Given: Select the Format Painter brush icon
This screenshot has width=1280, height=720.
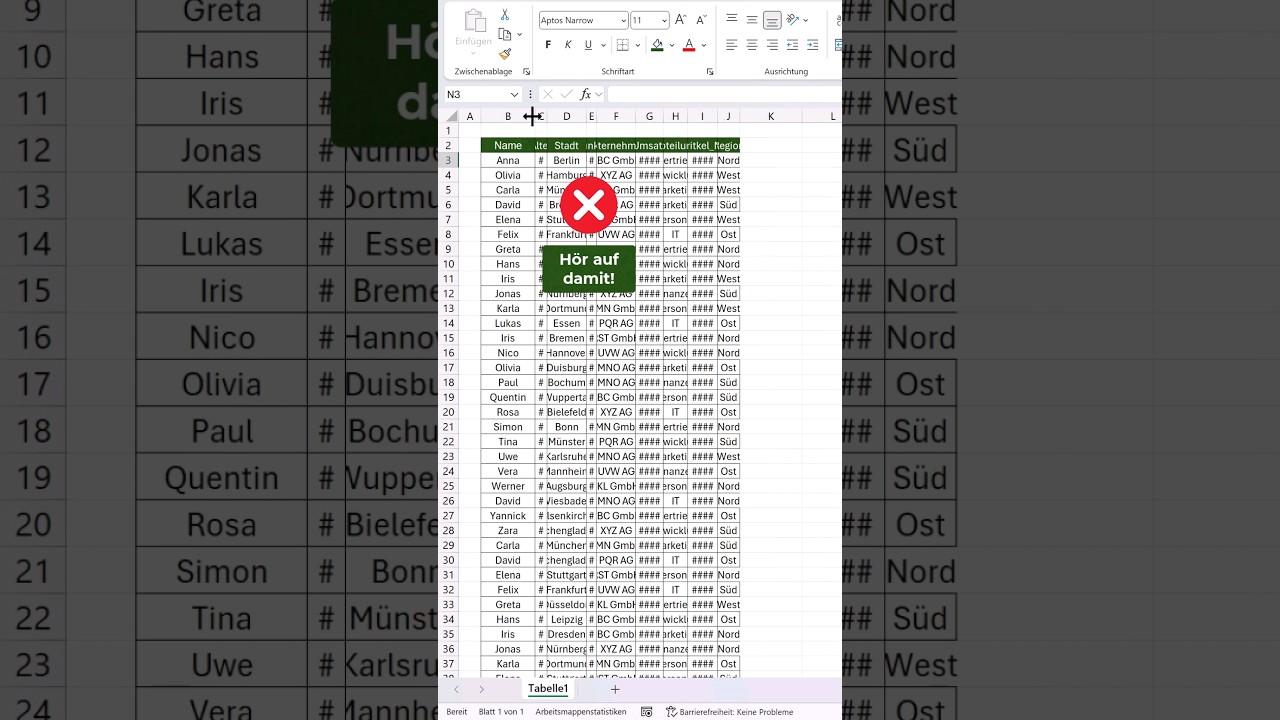Looking at the screenshot, I should coord(504,54).
